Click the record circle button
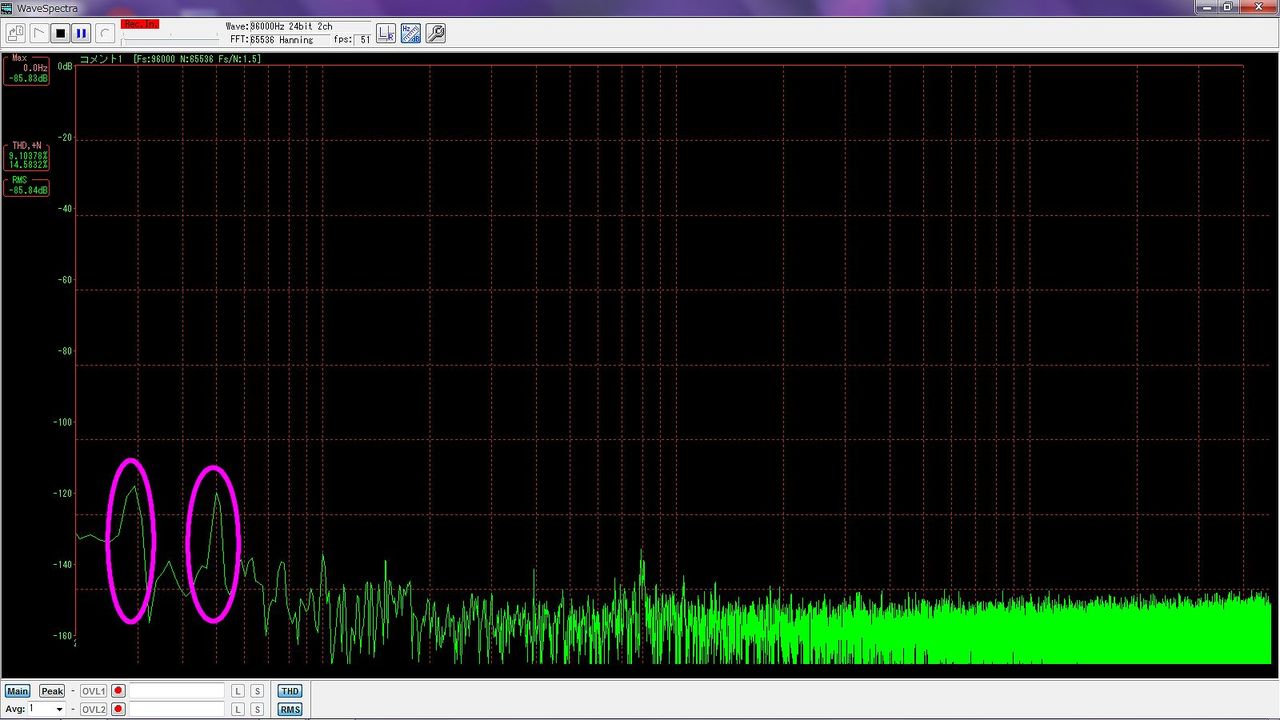This screenshot has height=720, width=1280. pos(105,33)
